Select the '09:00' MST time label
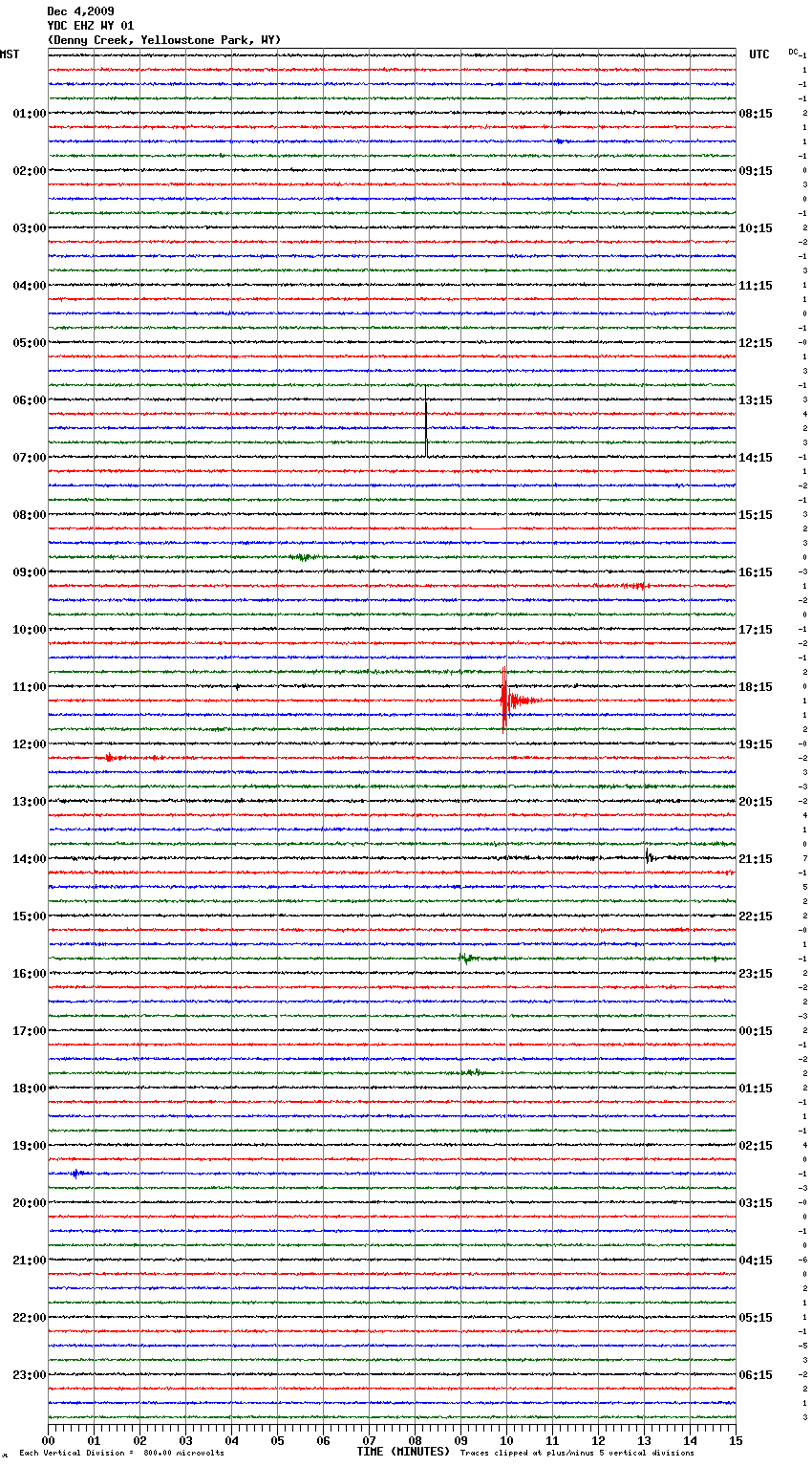The height and width of the screenshot is (1466, 812). [30, 572]
